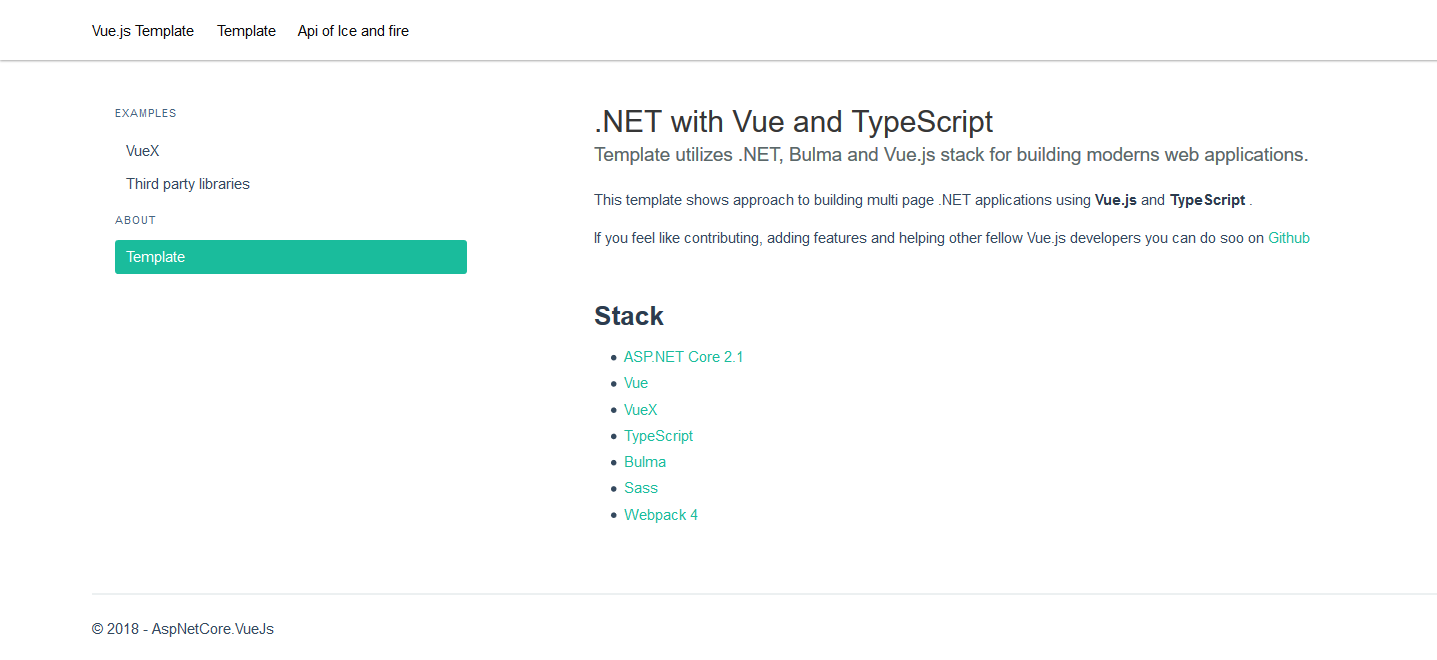The height and width of the screenshot is (660, 1437).
Task: Click the Vue.js Template navbar brand
Action: [143, 31]
